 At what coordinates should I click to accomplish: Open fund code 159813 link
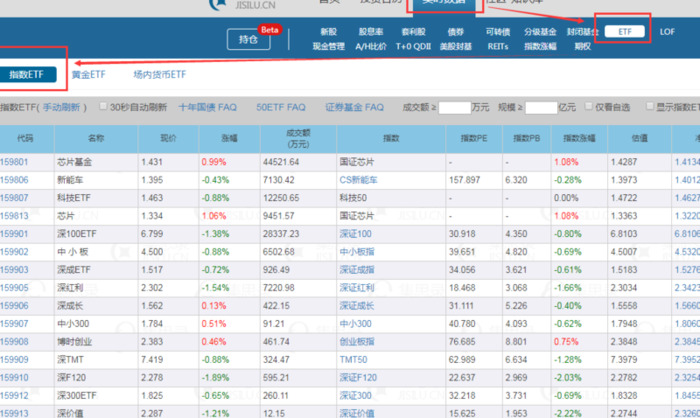(14, 216)
